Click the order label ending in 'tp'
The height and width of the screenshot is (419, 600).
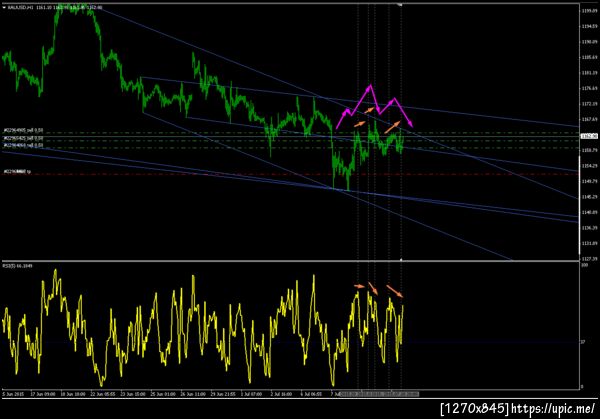coord(17,172)
